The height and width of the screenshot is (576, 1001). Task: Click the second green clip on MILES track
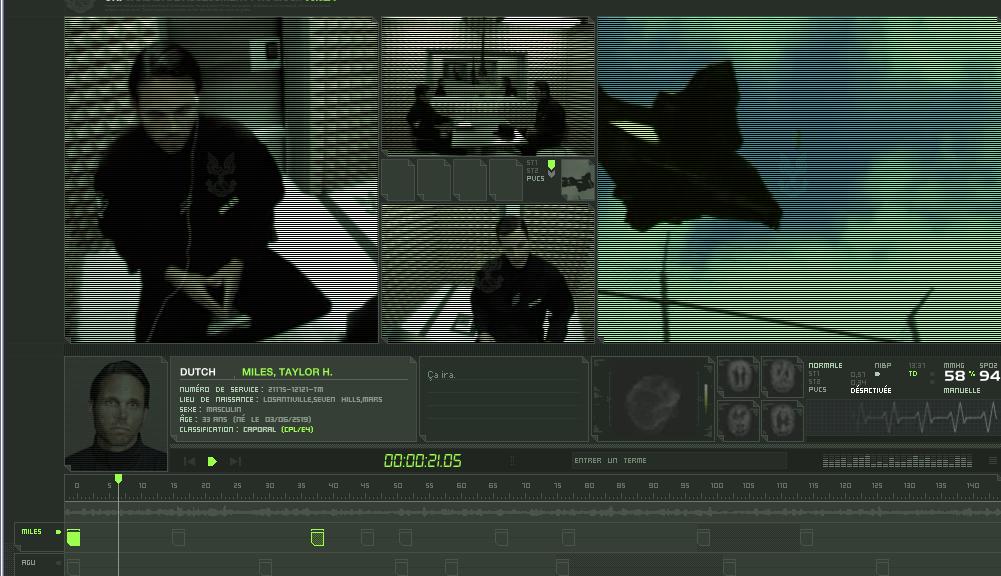tap(317, 538)
